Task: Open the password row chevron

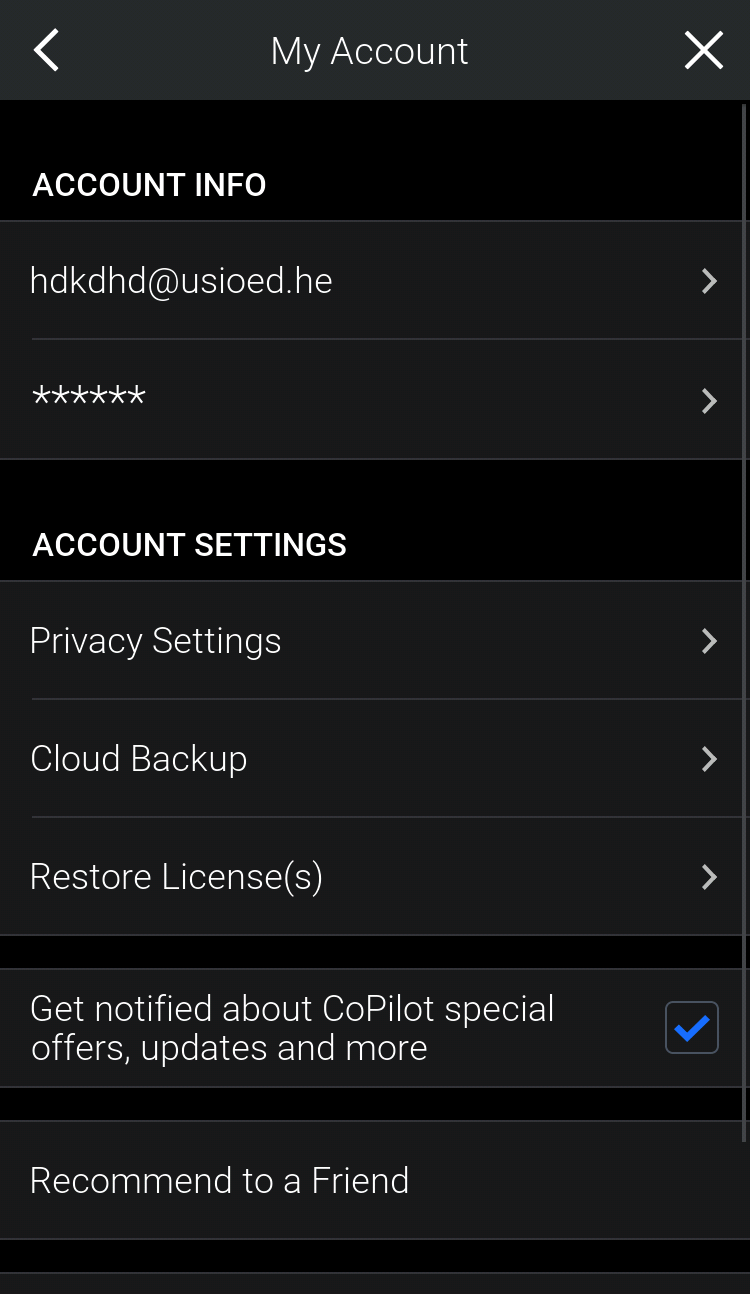Action: tap(709, 401)
